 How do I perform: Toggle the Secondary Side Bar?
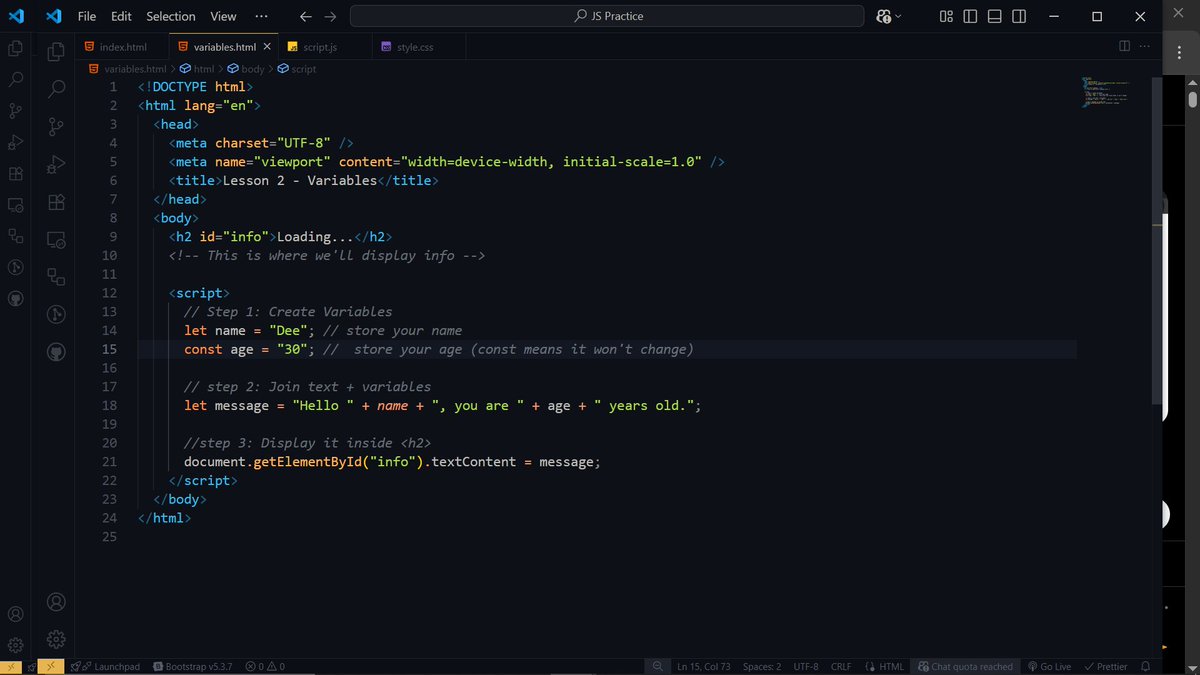[x=1018, y=16]
